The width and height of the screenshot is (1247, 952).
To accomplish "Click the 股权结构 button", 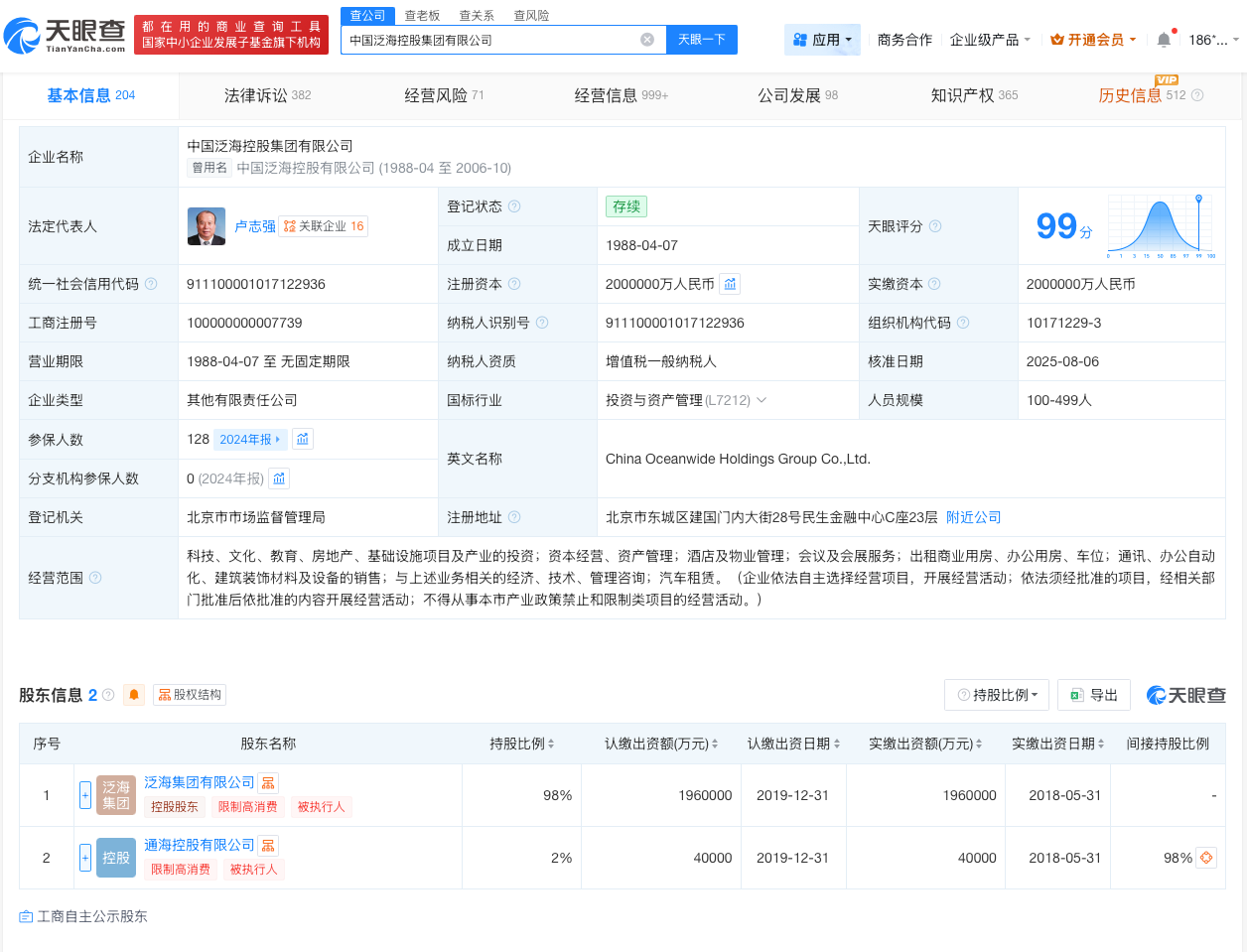I will pos(190,695).
